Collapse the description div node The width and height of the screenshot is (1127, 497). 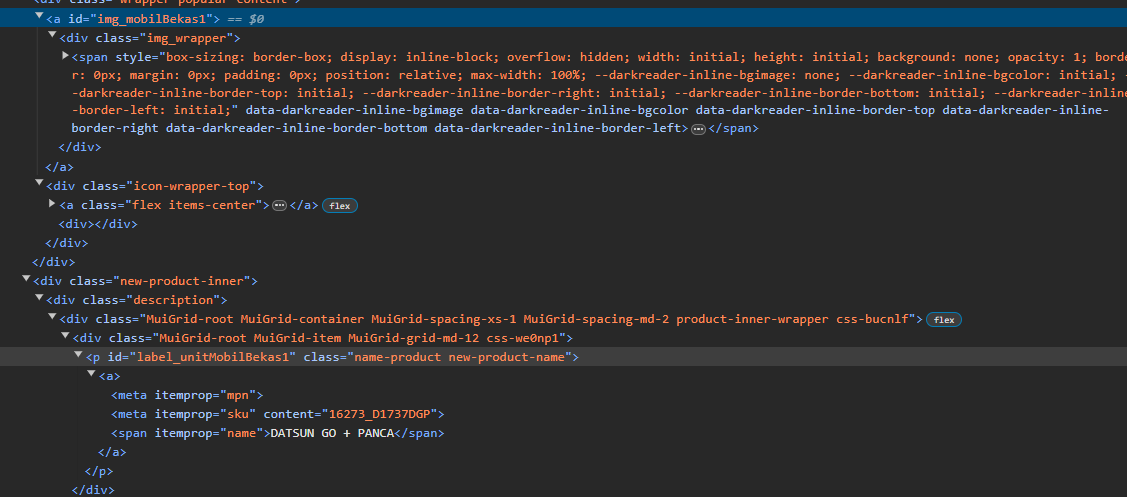tap(39, 299)
